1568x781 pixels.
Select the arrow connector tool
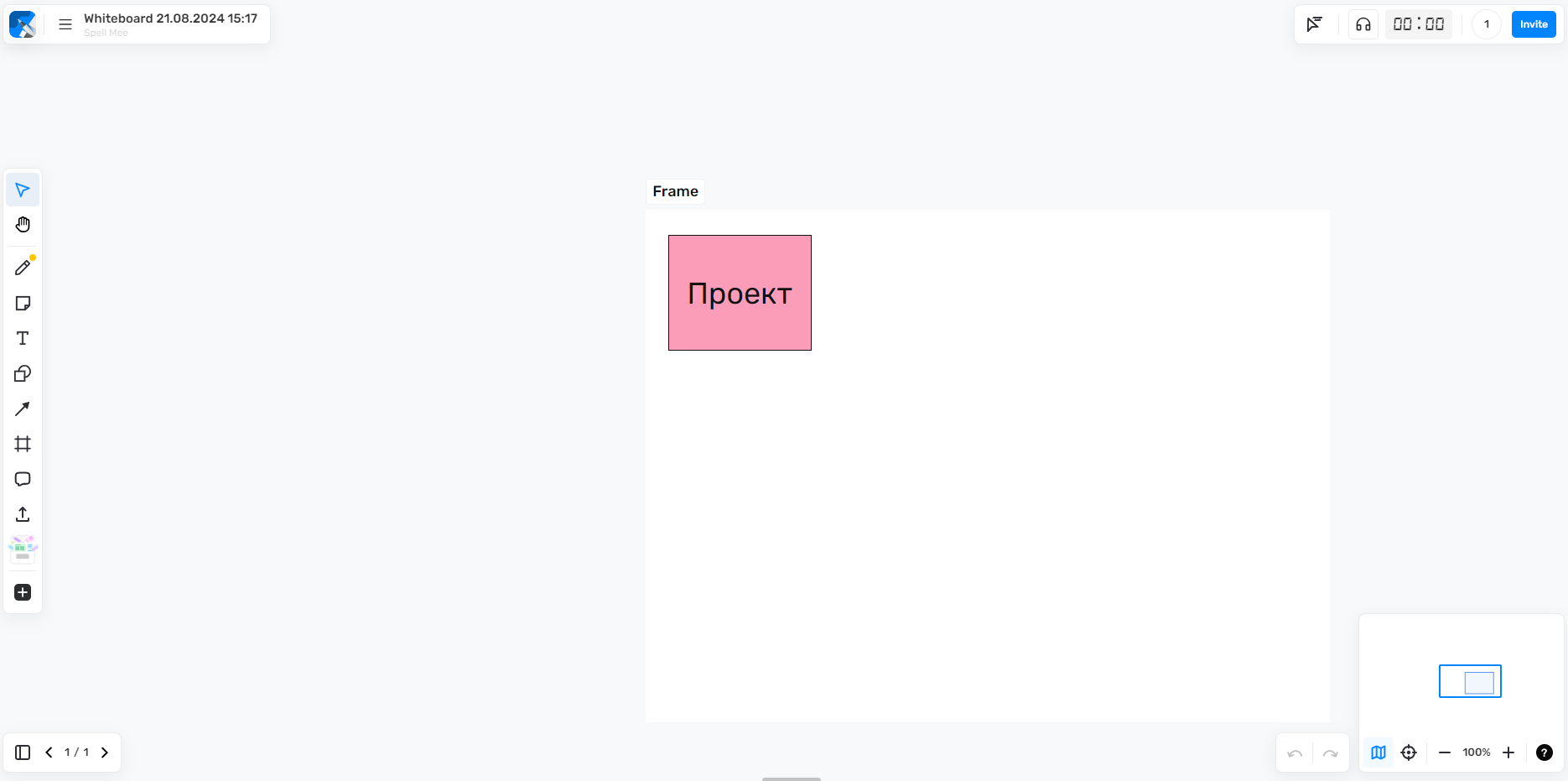[x=23, y=409]
